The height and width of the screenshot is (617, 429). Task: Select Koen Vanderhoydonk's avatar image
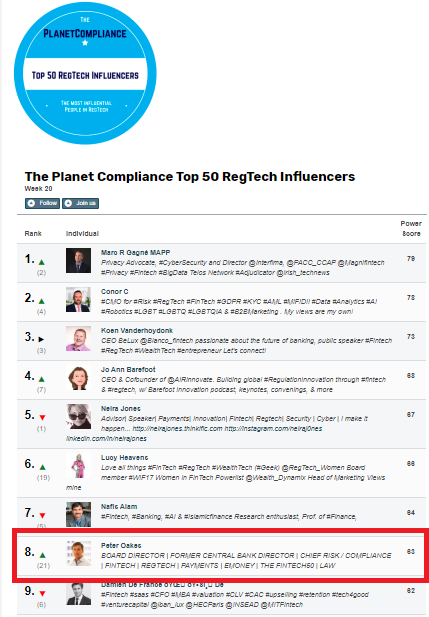coord(78,338)
